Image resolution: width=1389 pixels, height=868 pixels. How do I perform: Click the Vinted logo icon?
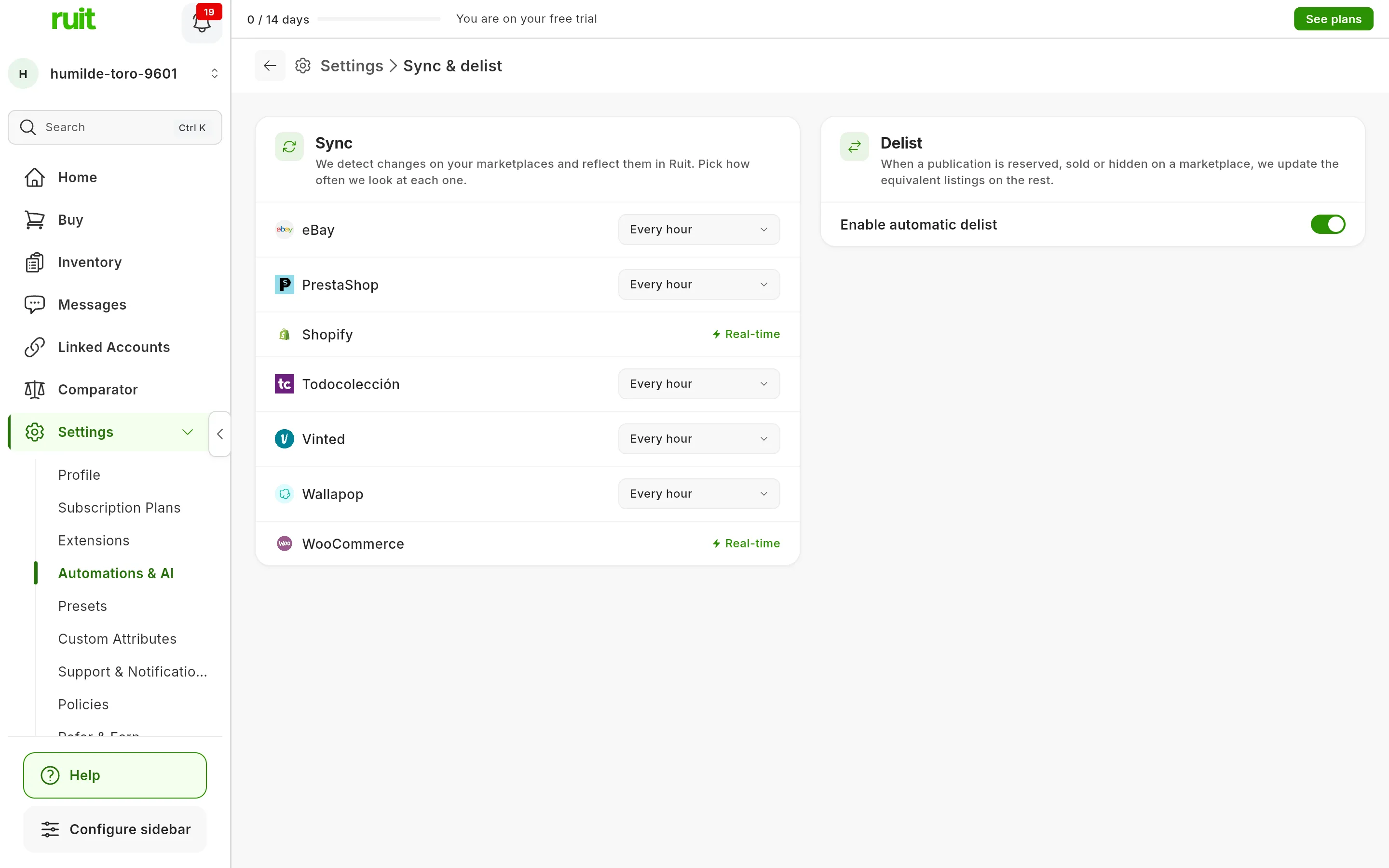pos(285,439)
